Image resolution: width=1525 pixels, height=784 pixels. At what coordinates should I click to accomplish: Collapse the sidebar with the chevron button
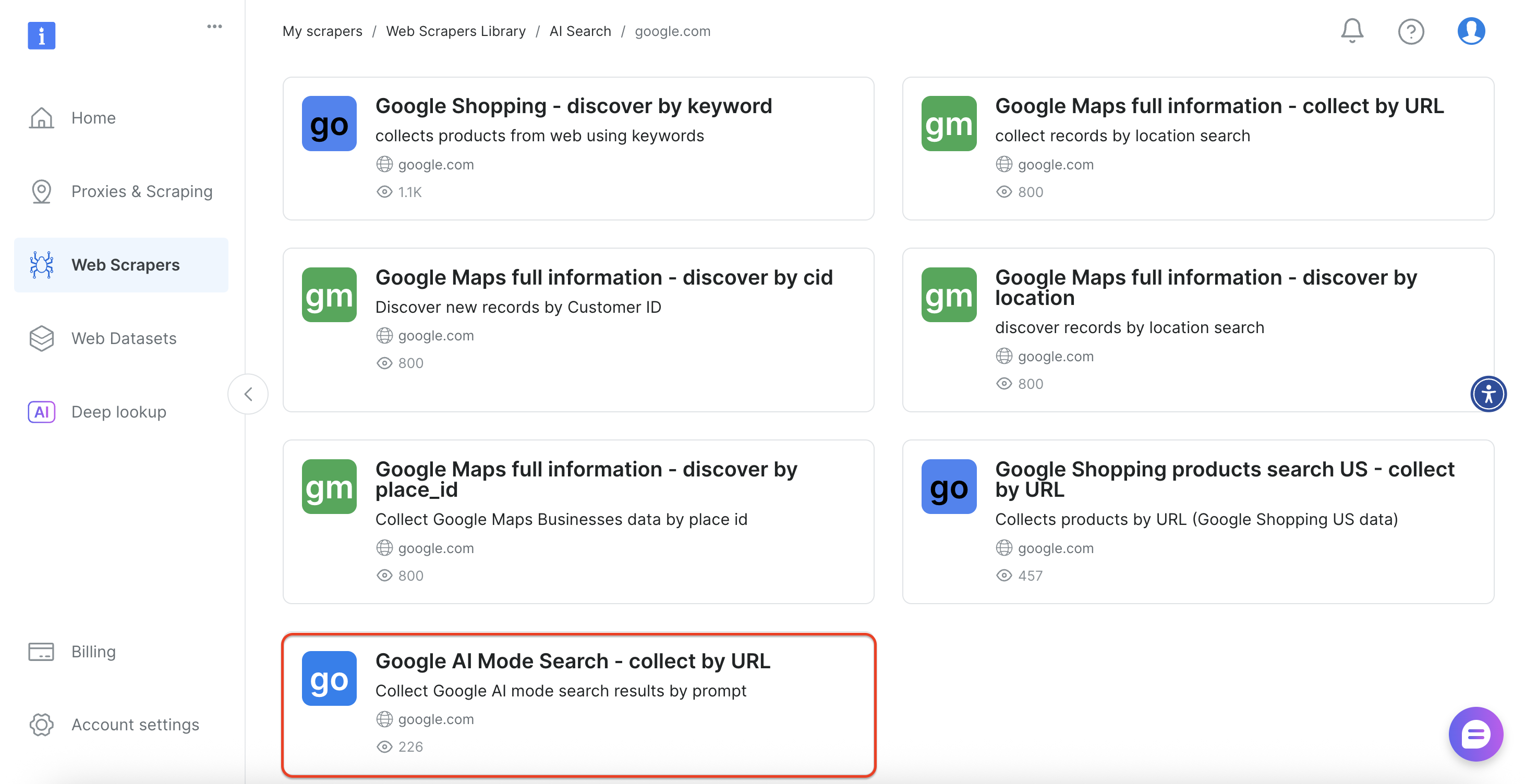coord(248,394)
